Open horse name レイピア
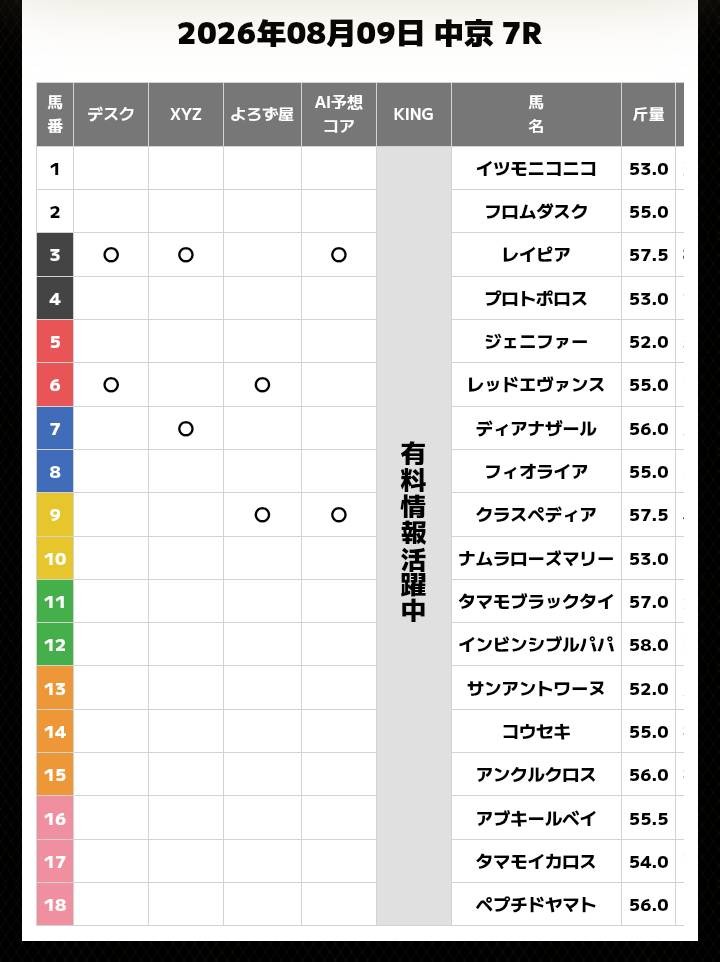This screenshot has width=720, height=962. point(536,255)
